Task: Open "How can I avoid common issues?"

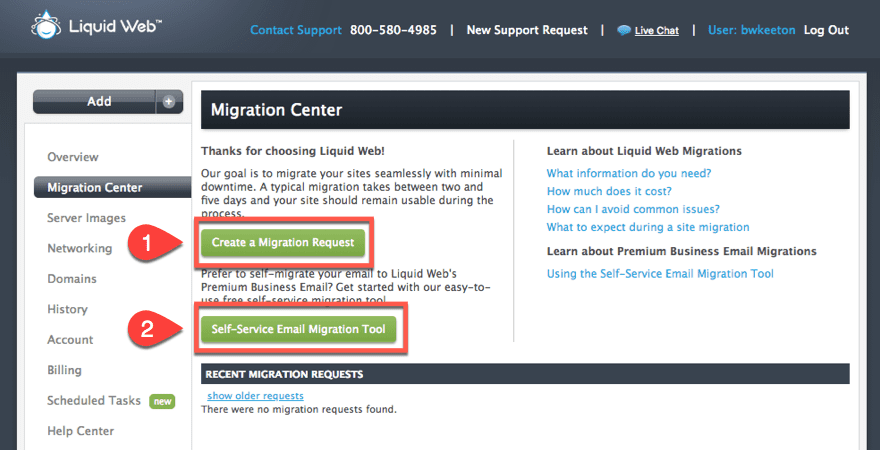Action: point(633,209)
